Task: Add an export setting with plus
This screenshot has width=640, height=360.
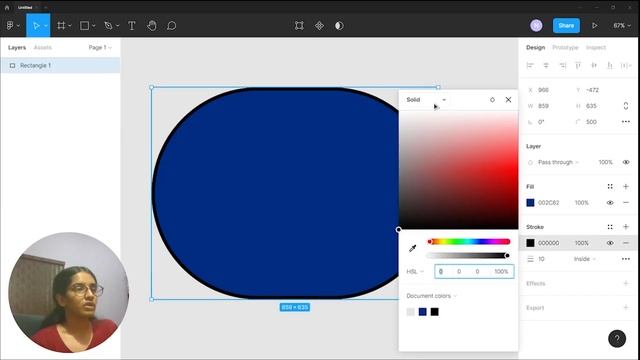Action: tap(626, 308)
